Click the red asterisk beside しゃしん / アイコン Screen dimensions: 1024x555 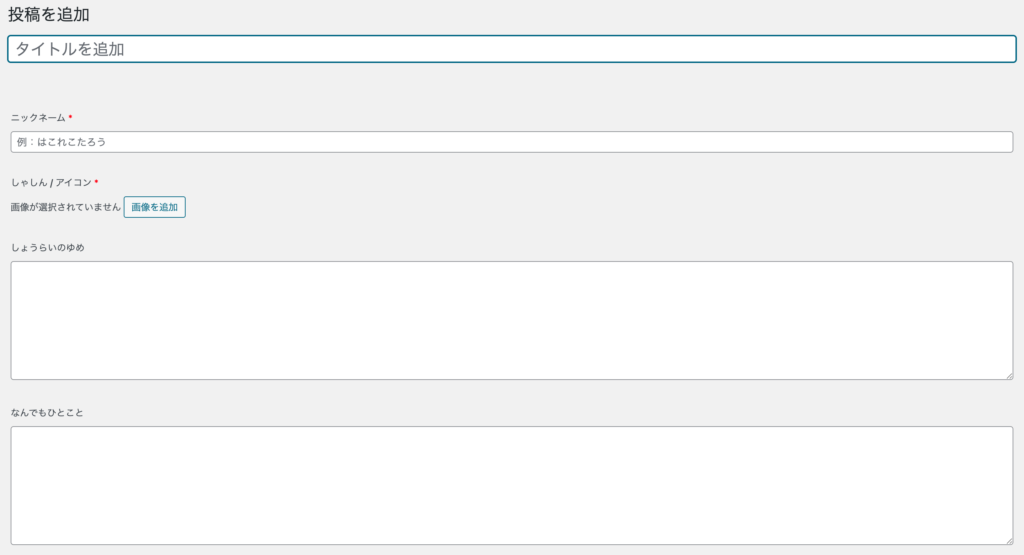click(x=96, y=182)
